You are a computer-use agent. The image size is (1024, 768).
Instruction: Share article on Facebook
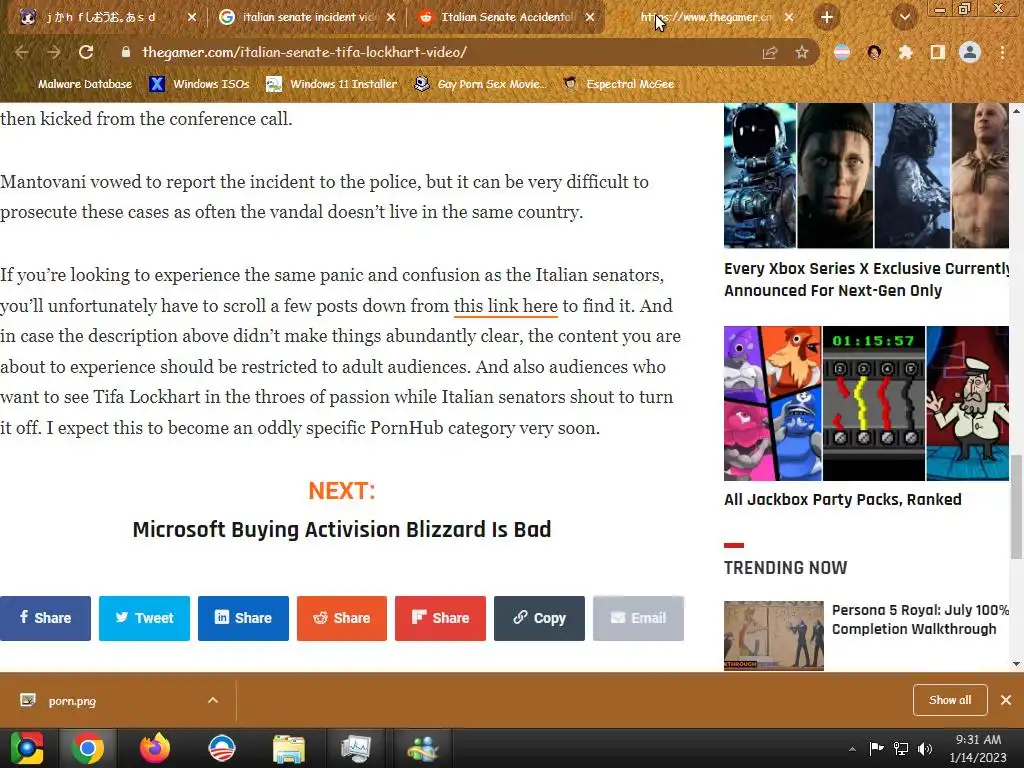(45, 618)
